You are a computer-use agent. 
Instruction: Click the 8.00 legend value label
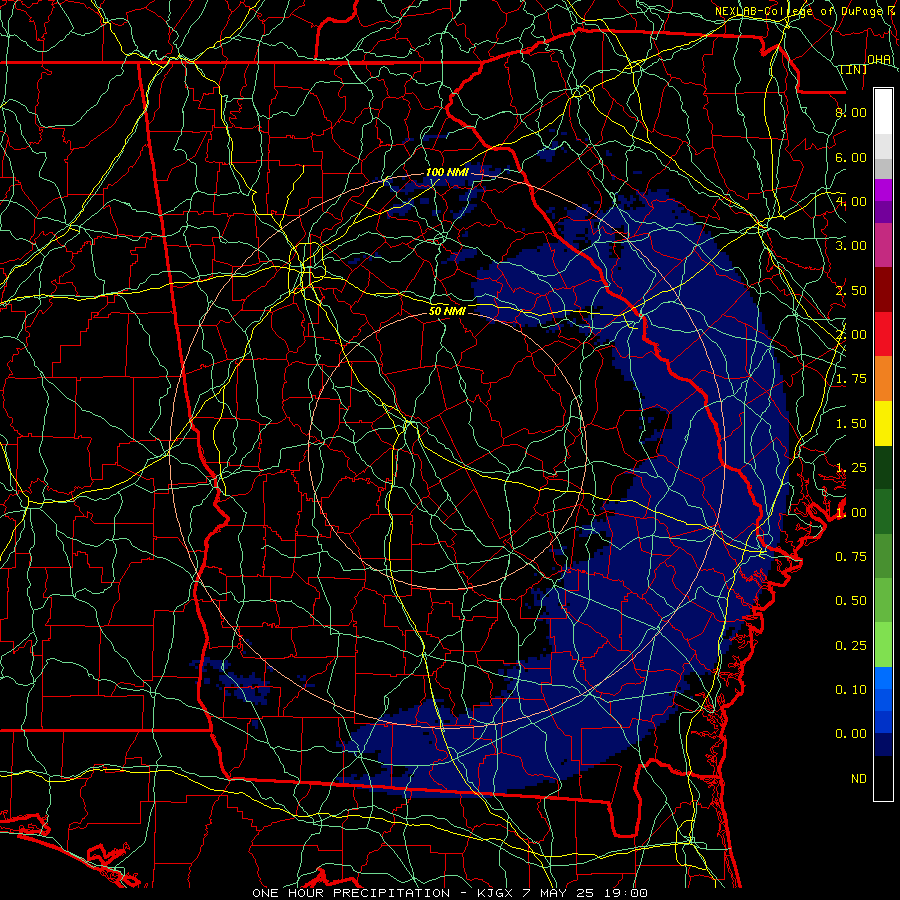click(851, 112)
